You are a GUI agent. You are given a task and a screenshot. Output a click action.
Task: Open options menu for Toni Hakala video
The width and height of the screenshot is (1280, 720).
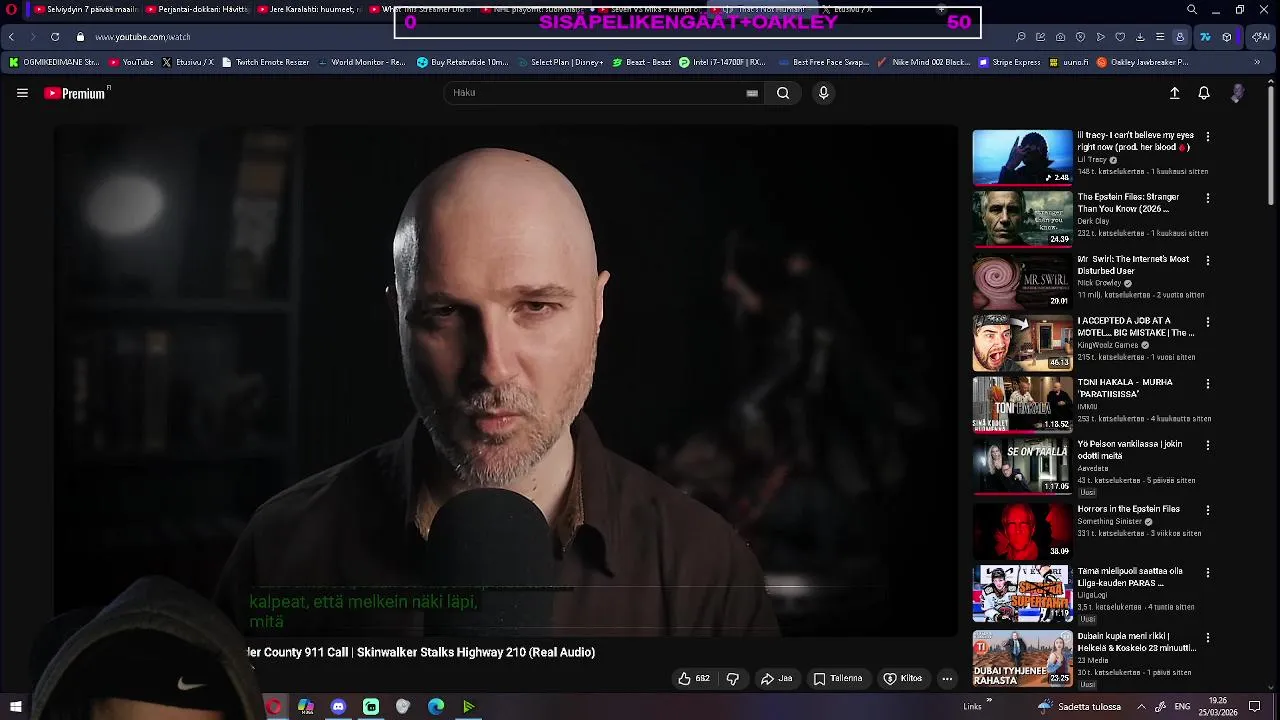click(x=1208, y=383)
